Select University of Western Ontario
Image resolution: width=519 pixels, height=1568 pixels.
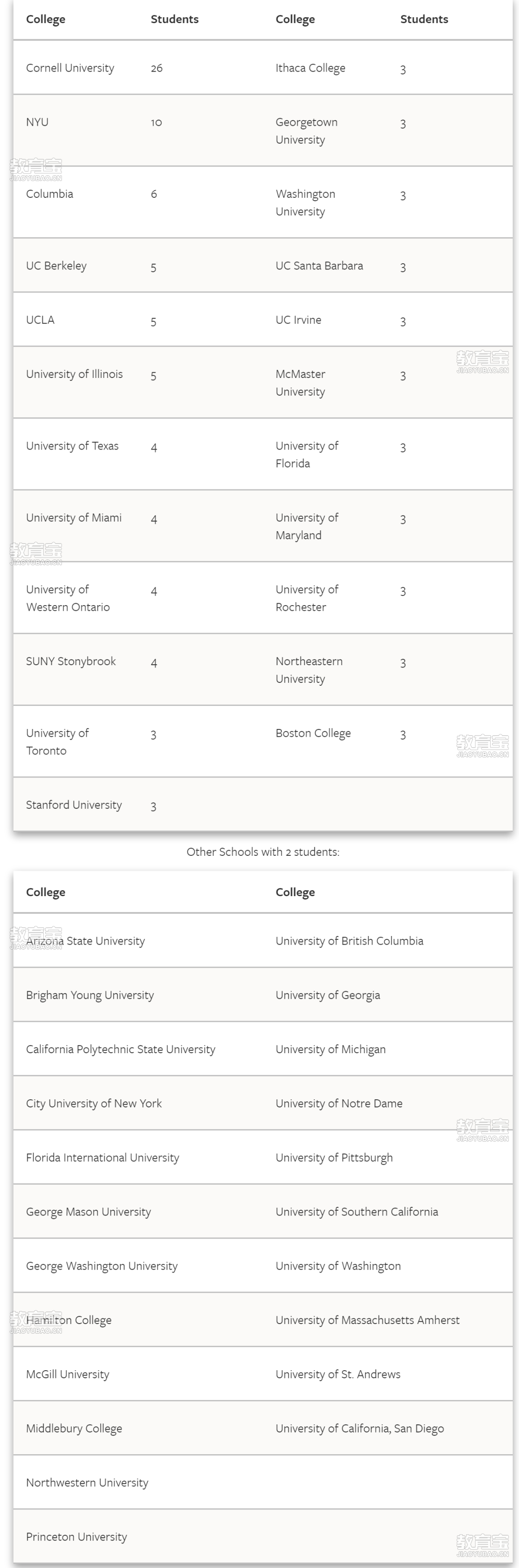pos(68,598)
